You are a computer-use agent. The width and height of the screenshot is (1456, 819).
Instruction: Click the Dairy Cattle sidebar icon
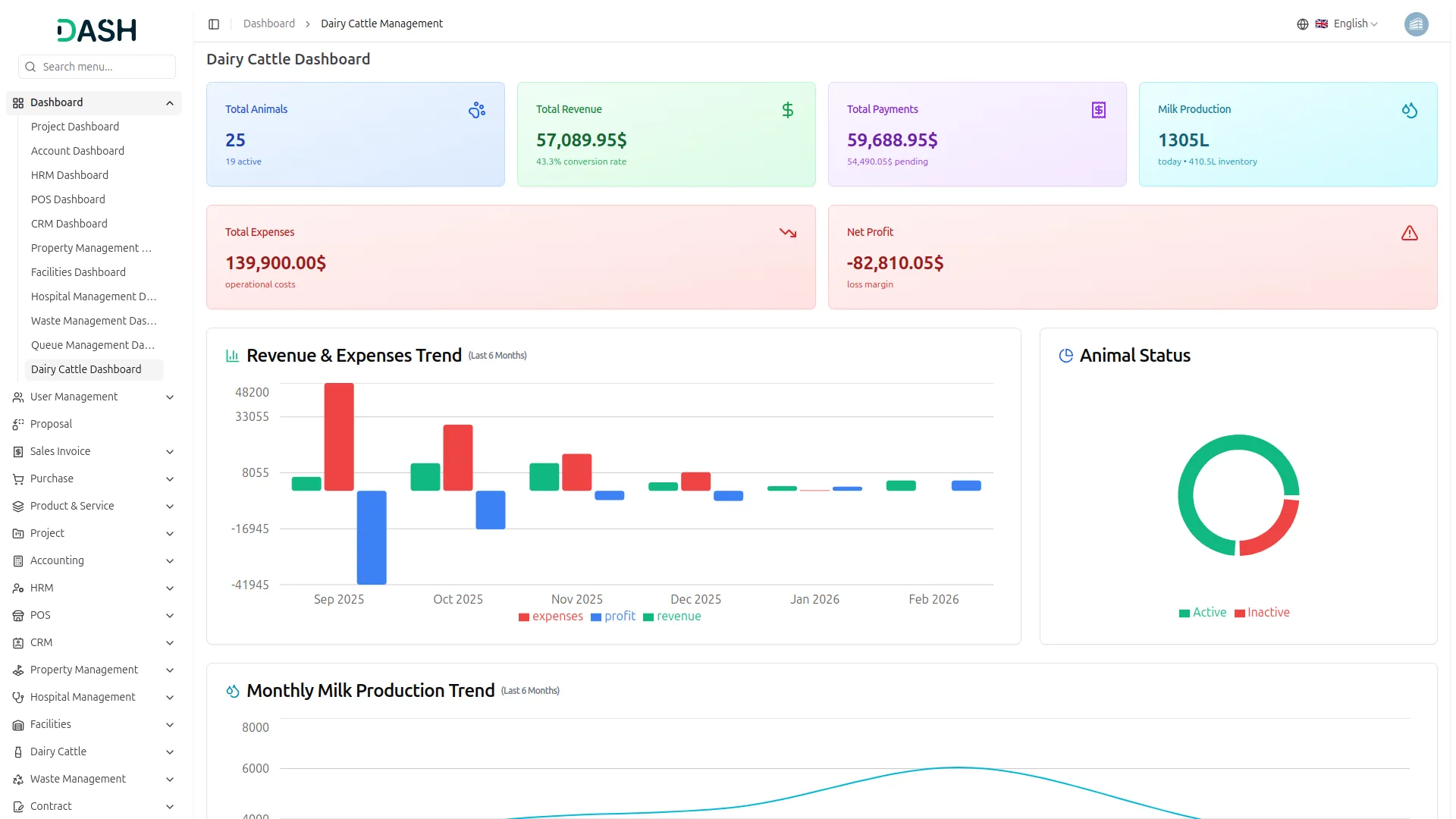[18, 752]
